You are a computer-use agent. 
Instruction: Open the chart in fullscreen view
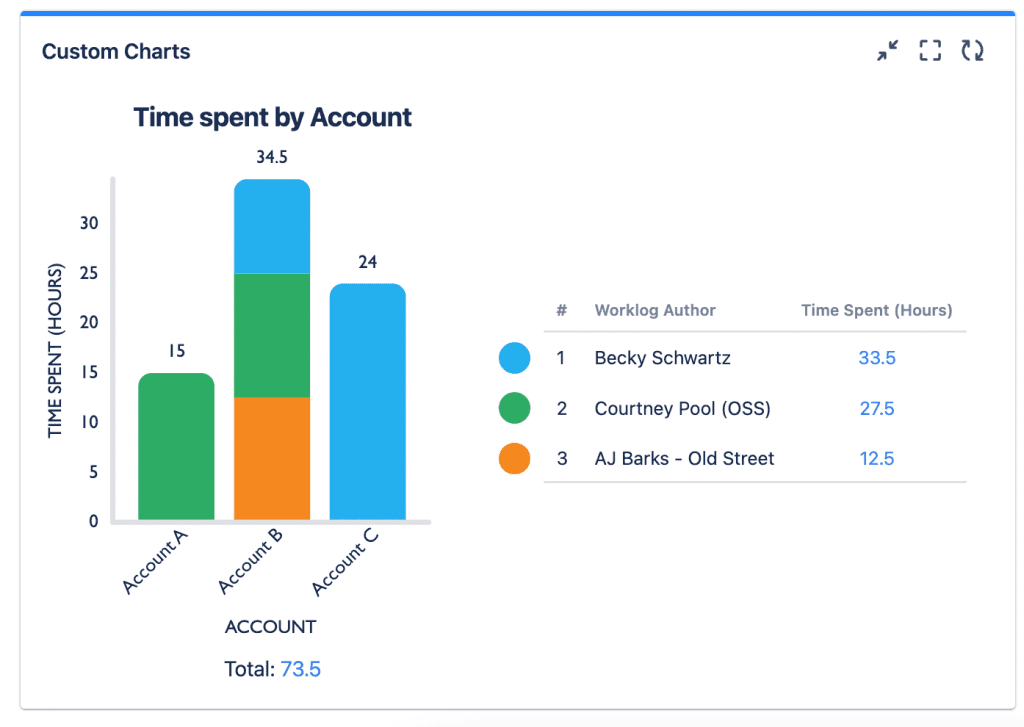930,51
